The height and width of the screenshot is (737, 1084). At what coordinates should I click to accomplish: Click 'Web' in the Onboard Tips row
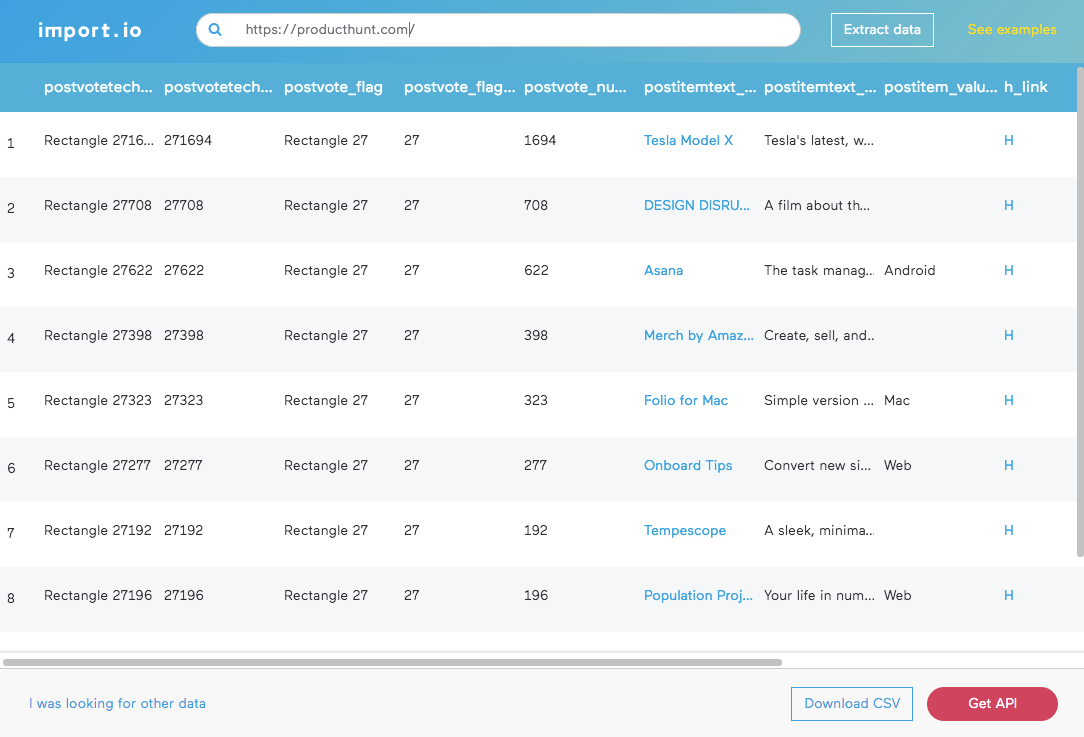[x=897, y=465]
